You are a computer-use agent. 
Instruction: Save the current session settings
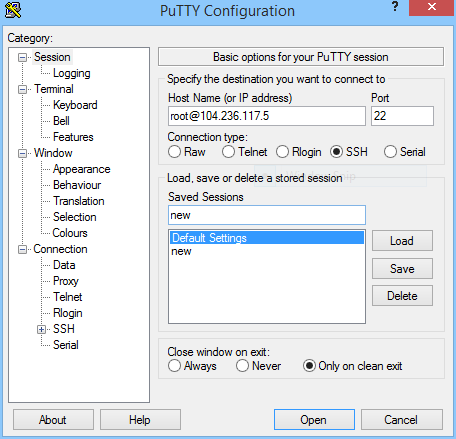(402, 269)
